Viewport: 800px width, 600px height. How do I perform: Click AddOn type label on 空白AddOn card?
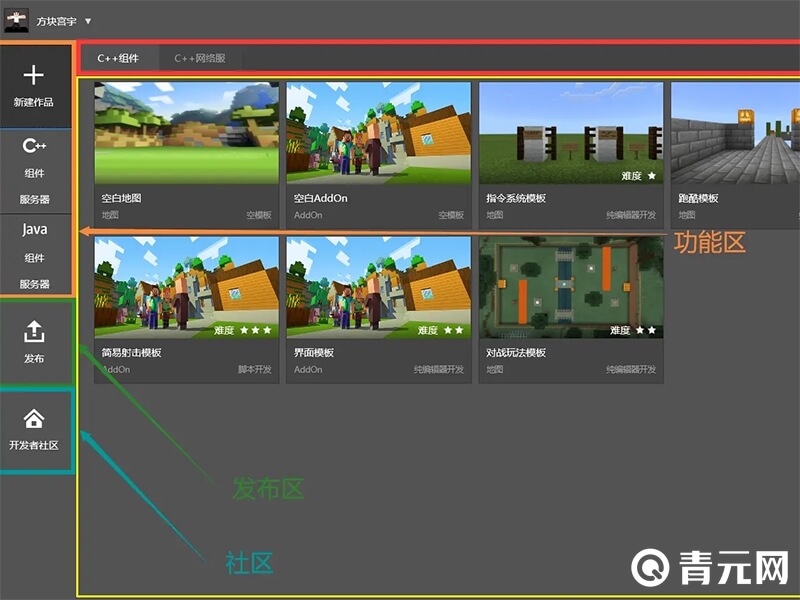click(308, 215)
